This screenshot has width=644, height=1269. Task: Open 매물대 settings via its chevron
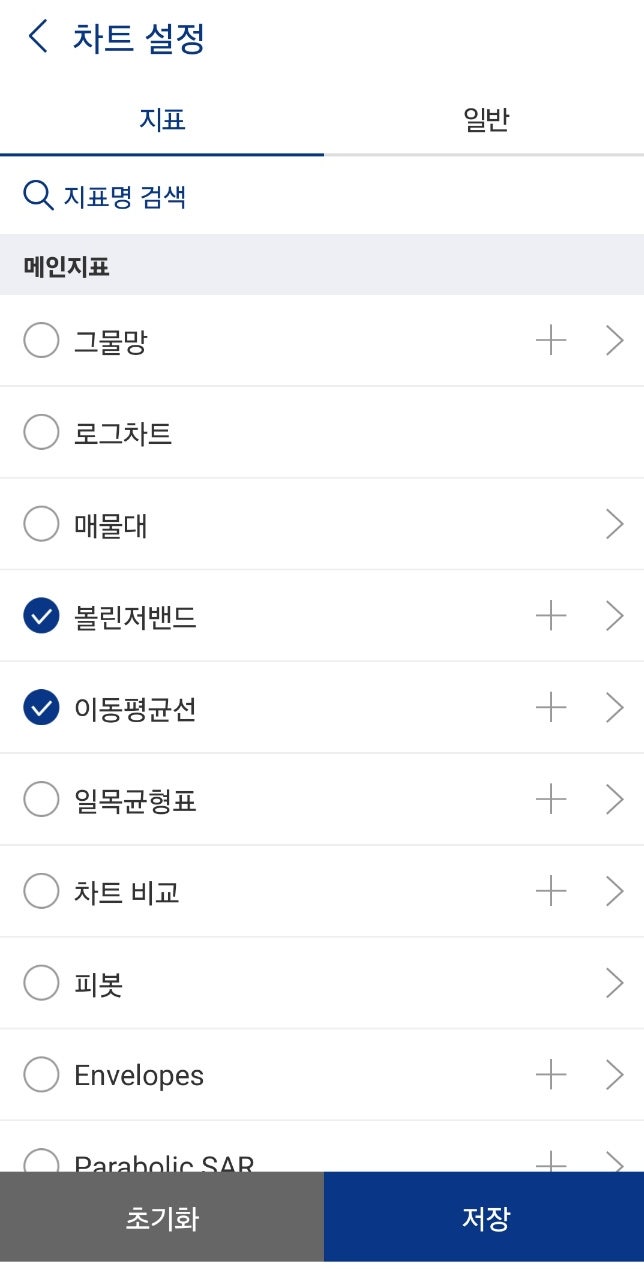(x=616, y=524)
